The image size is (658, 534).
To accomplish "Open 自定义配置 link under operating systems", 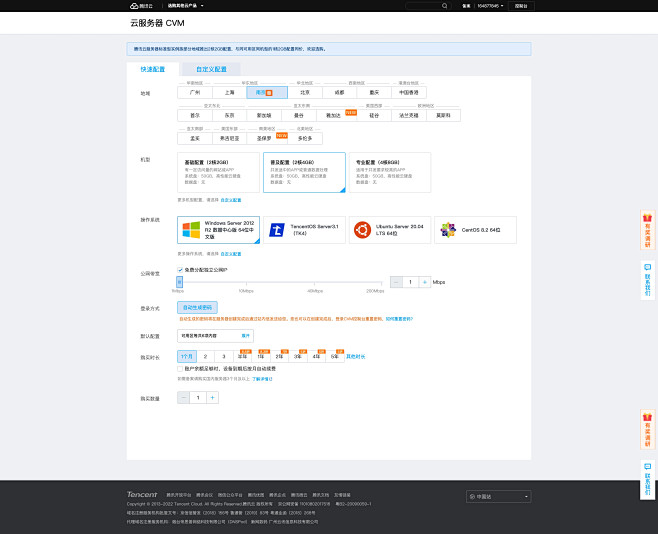I will coord(231,254).
